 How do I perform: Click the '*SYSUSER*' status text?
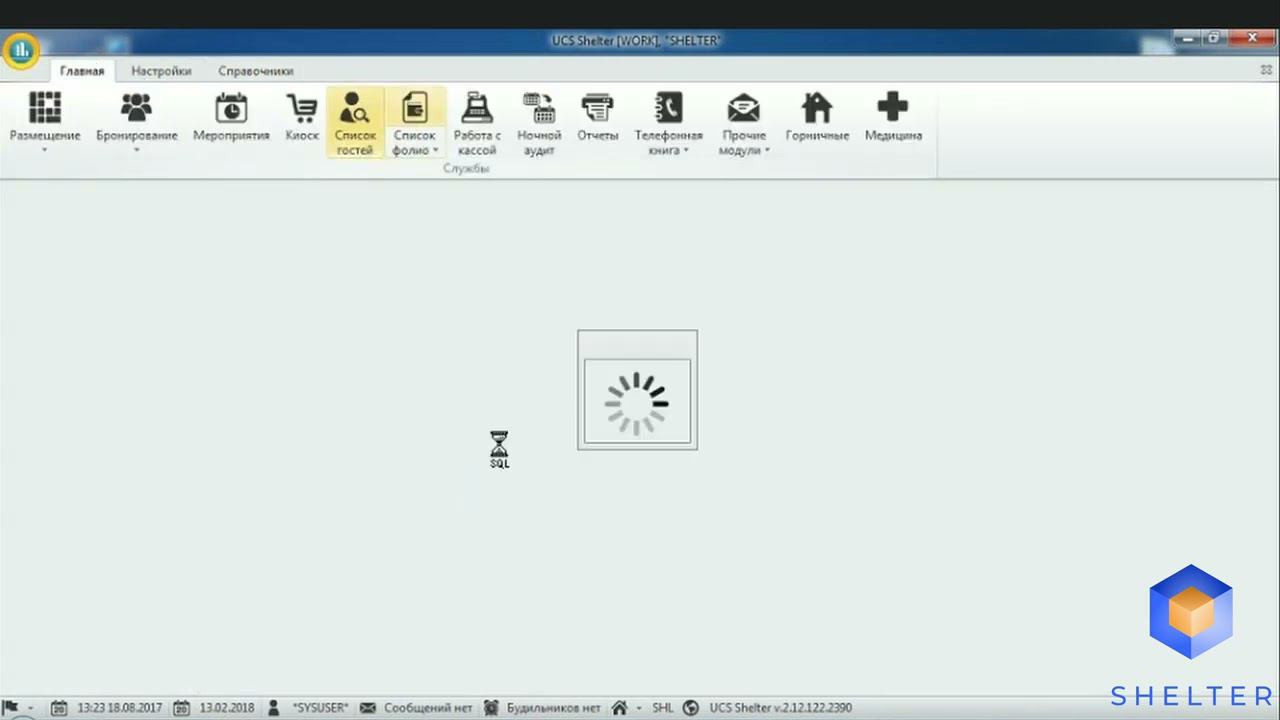tap(320, 708)
